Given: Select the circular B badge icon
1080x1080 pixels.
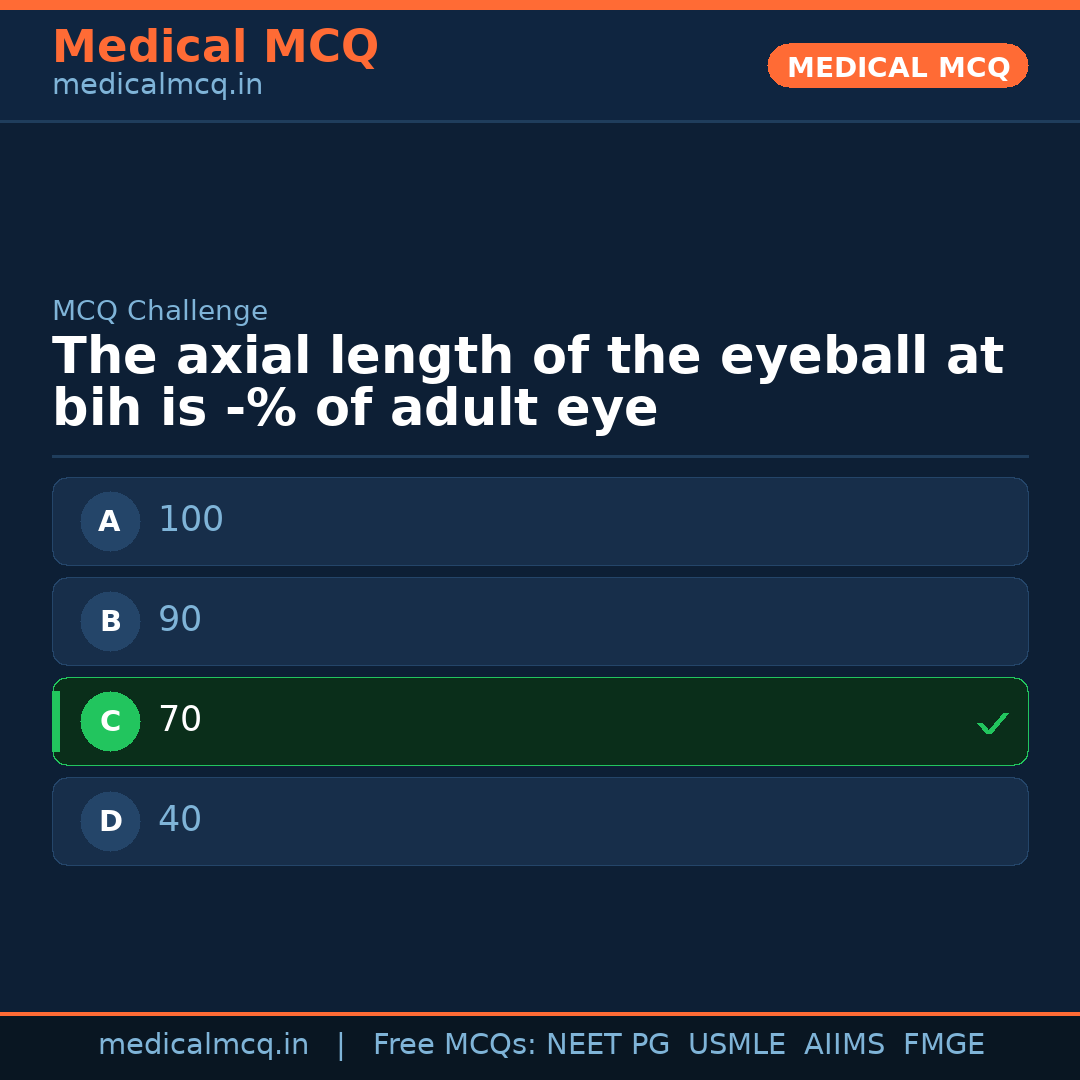Looking at the screenshot, I should tap(110, 621).
